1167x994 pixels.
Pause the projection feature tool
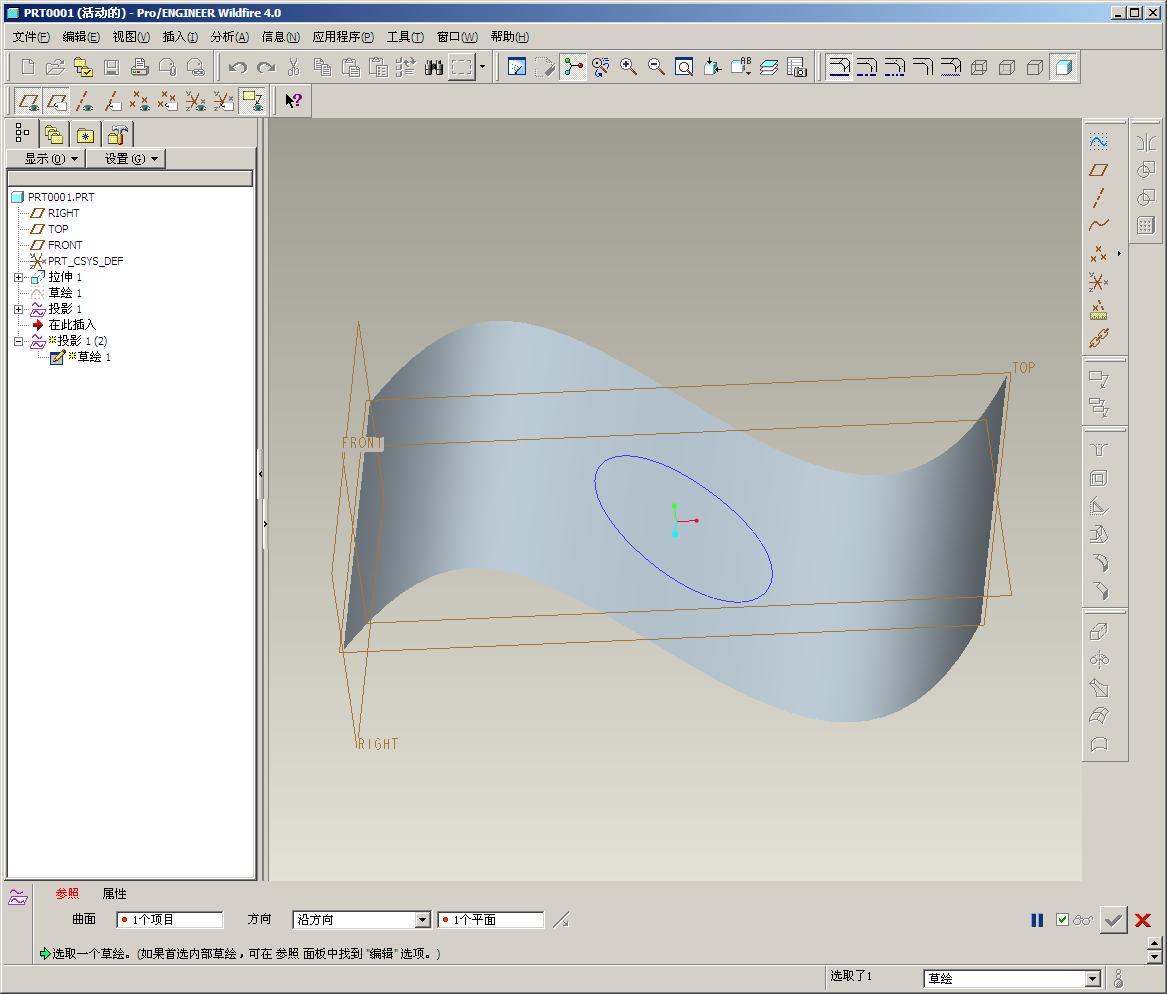pos(1037,920)
